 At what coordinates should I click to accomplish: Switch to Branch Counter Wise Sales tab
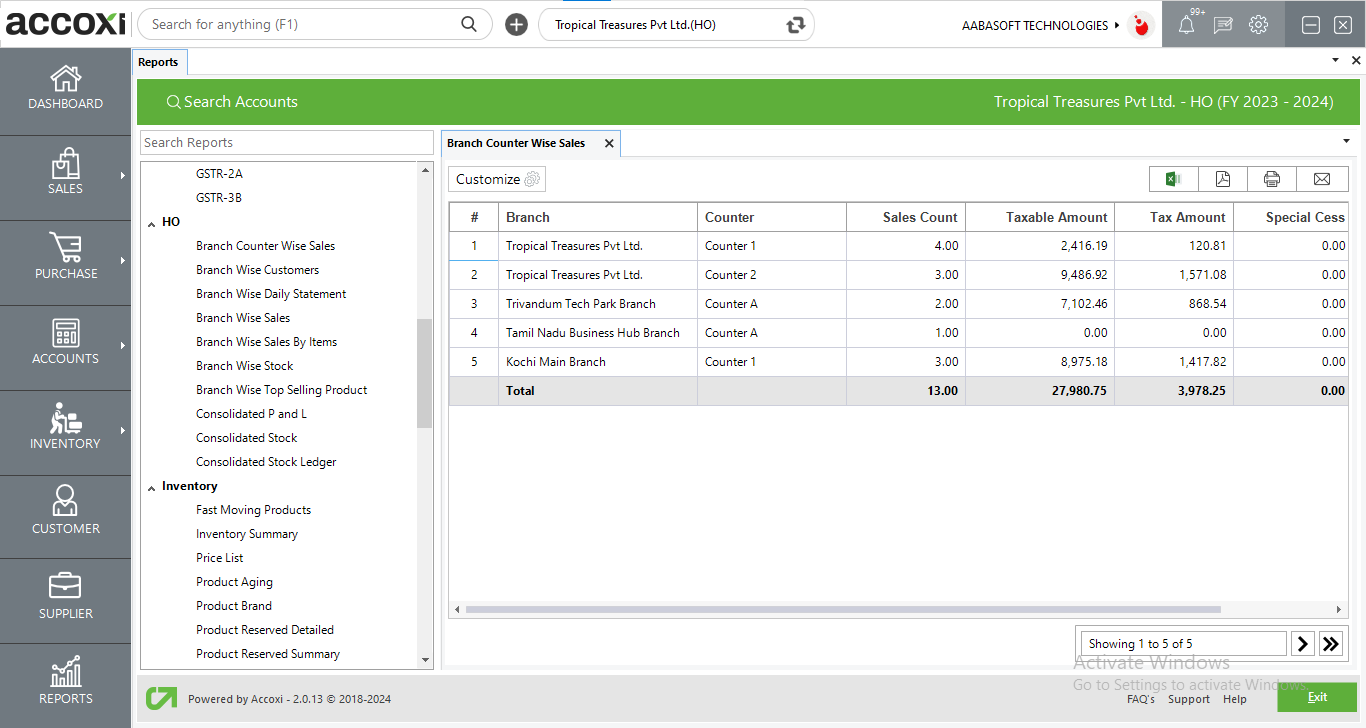tap(516, 143)
